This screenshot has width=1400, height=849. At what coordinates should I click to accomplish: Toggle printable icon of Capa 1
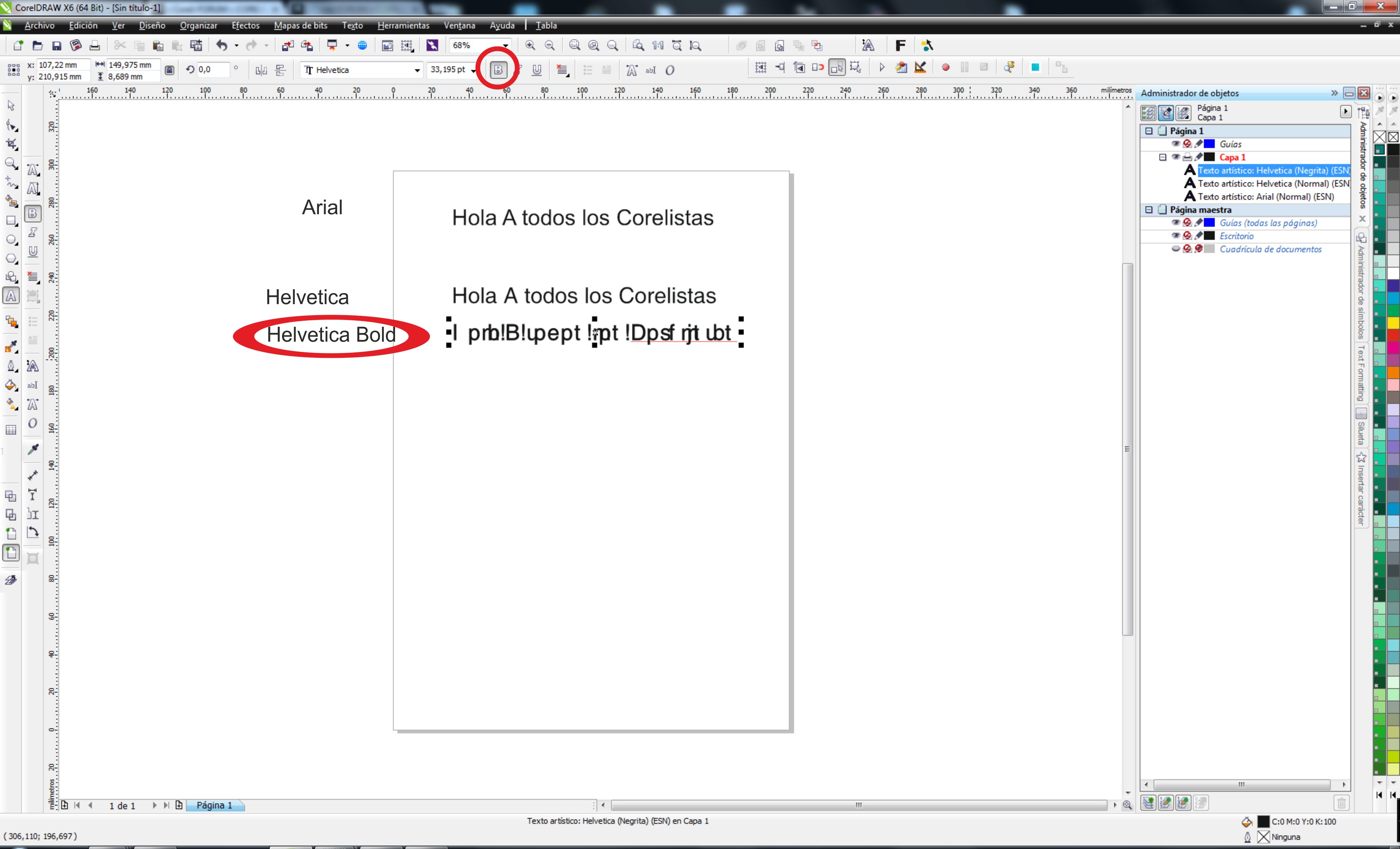point(1187,157)
